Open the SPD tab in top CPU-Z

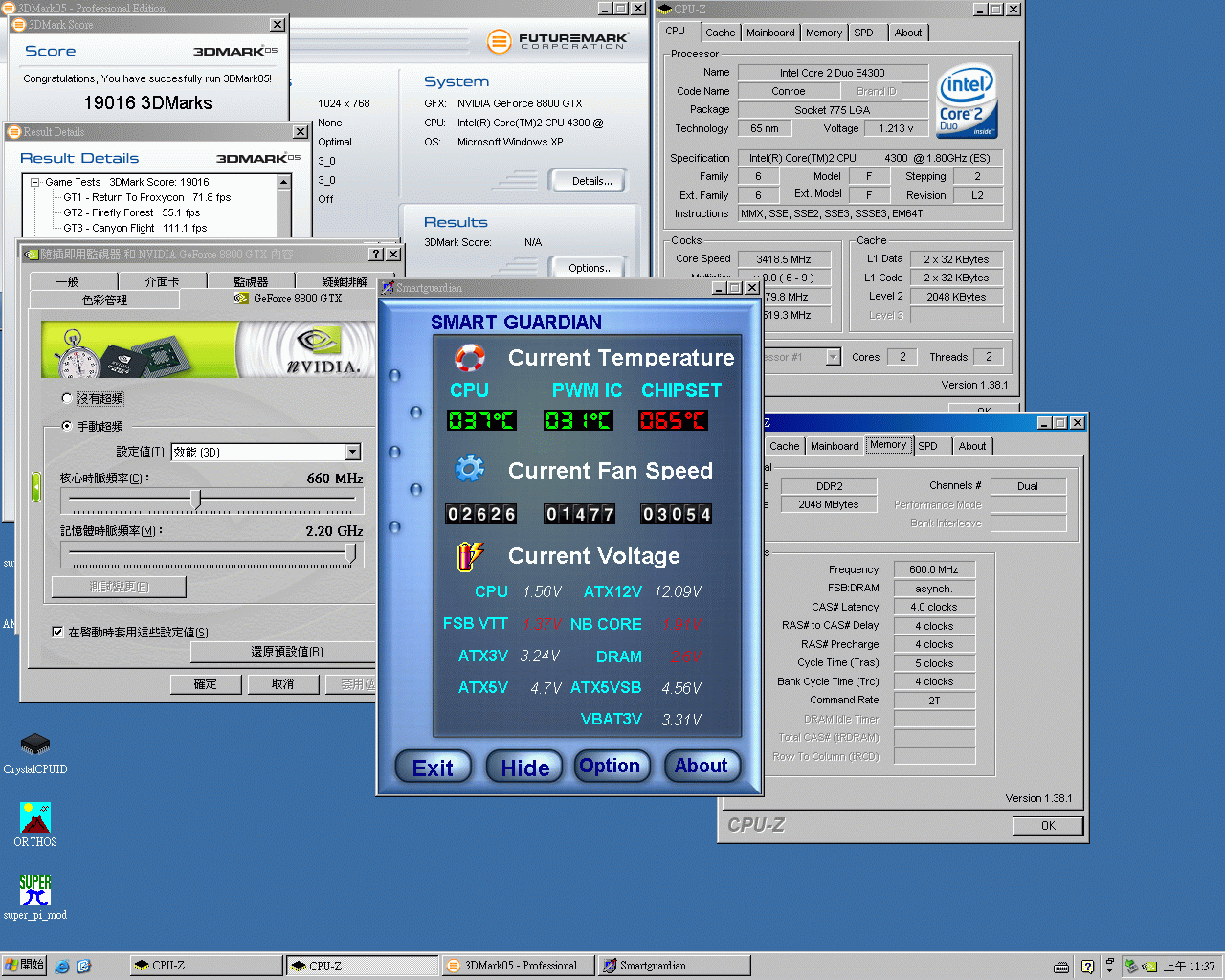coord(863,33)
